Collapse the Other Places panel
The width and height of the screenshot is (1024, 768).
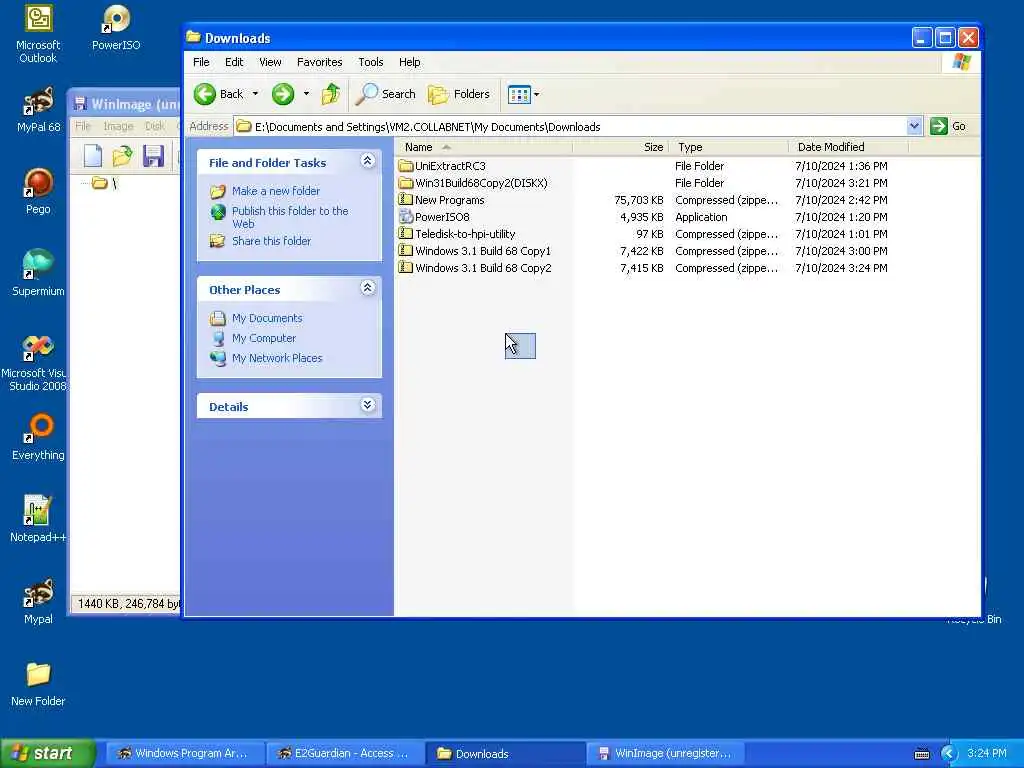click(x=368, y=288)
